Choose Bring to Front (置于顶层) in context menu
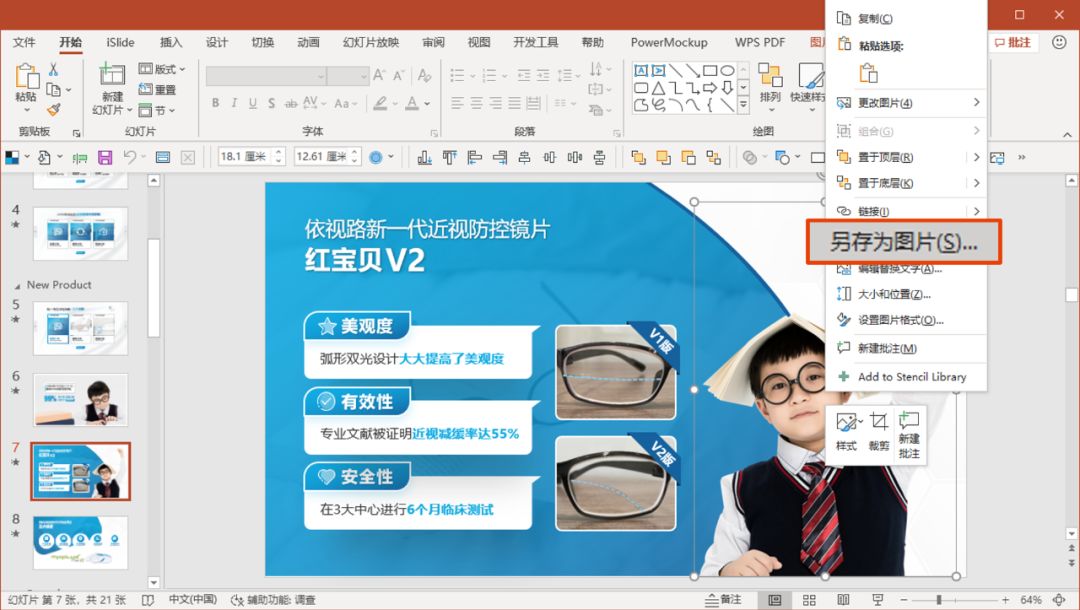1080x610 pixels. click(906, 157)
